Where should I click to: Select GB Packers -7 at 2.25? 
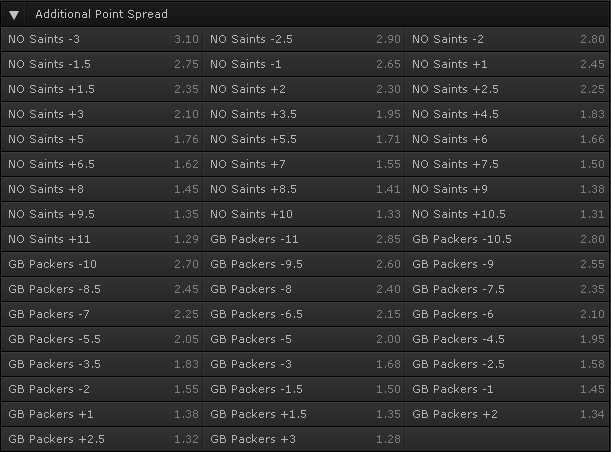[x=102, y=314]
